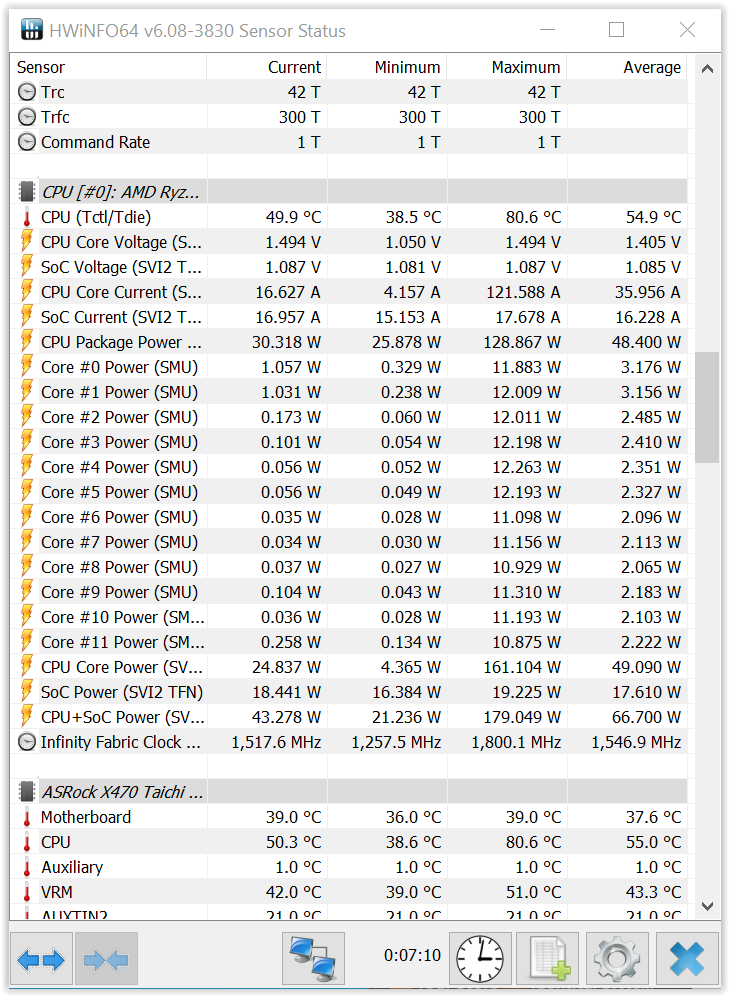Click the 43.3 °C VRM average value
The width and height of the screenshot is (729, 997).
(x=653, y=892)
